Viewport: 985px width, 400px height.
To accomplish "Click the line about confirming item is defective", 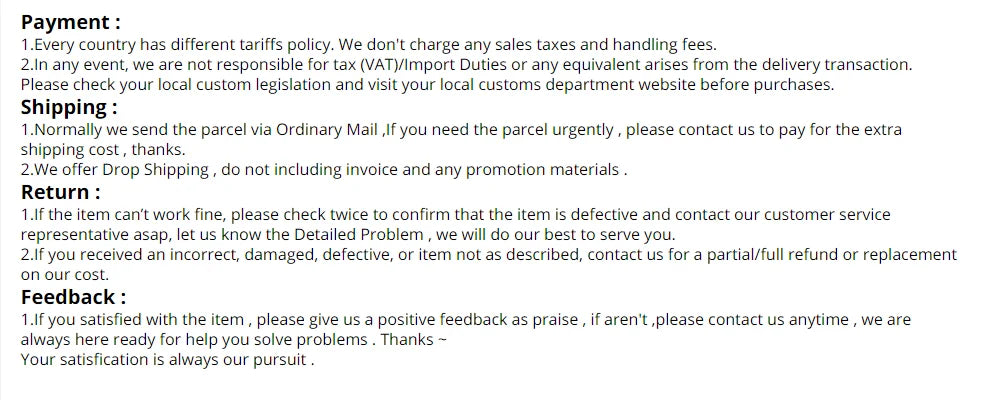I will tap(455, 215).
